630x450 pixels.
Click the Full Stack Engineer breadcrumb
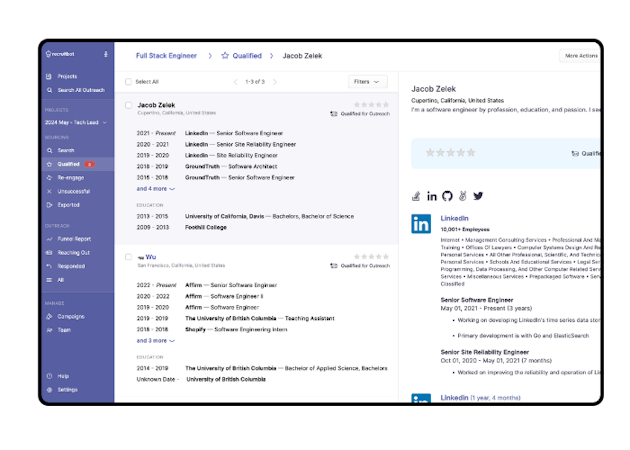click(166, 56)
